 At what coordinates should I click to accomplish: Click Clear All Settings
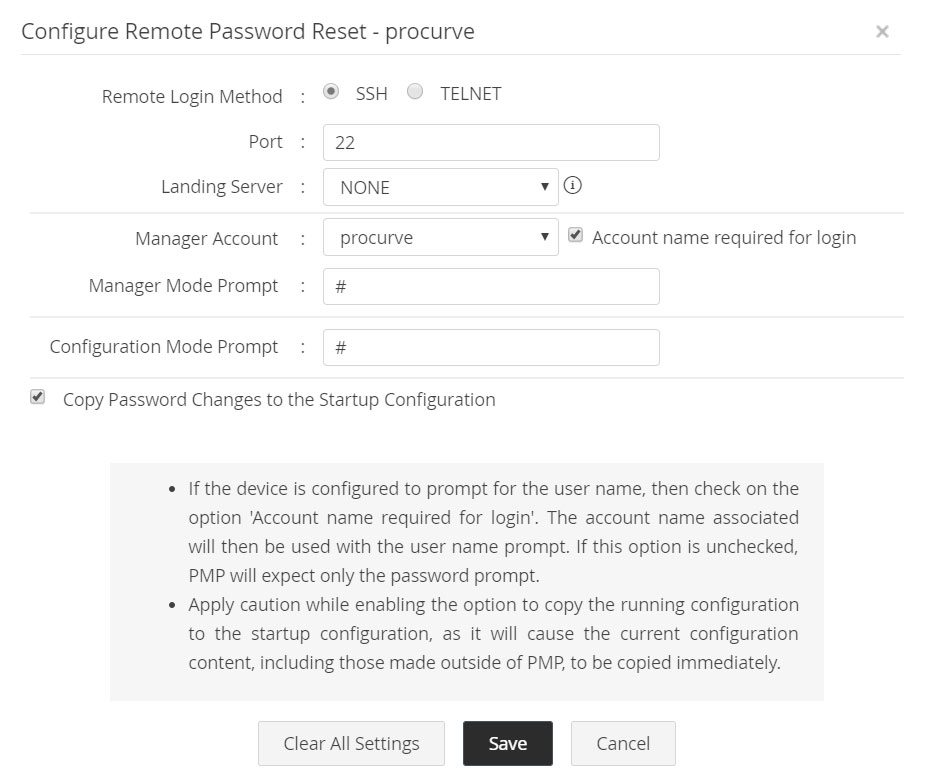coord(351,743)
